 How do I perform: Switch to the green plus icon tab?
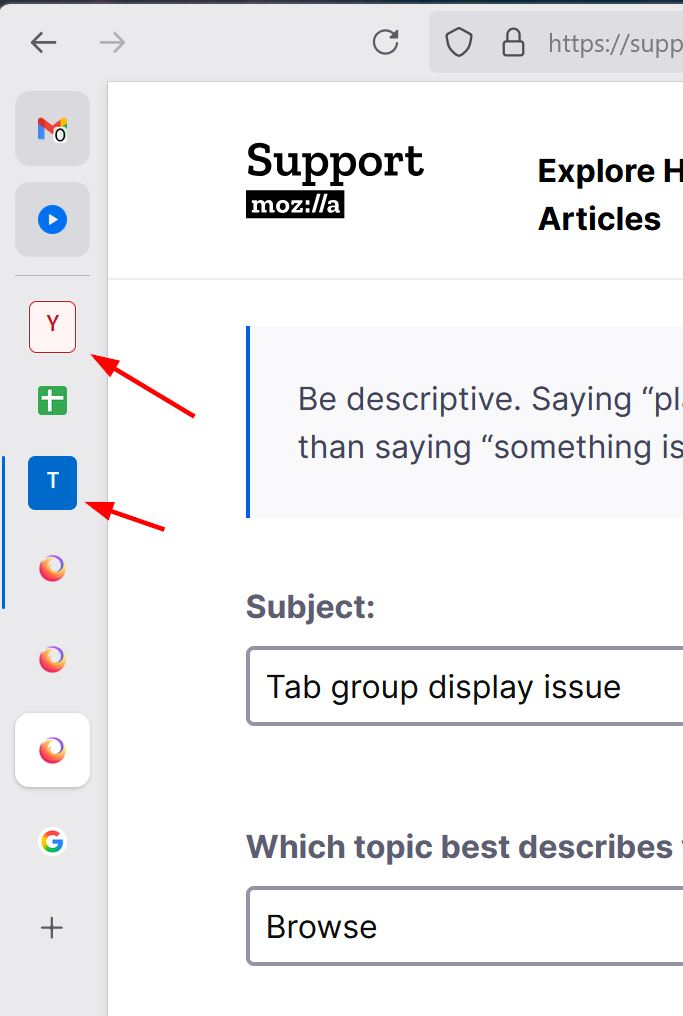click(x=52, y=400)
